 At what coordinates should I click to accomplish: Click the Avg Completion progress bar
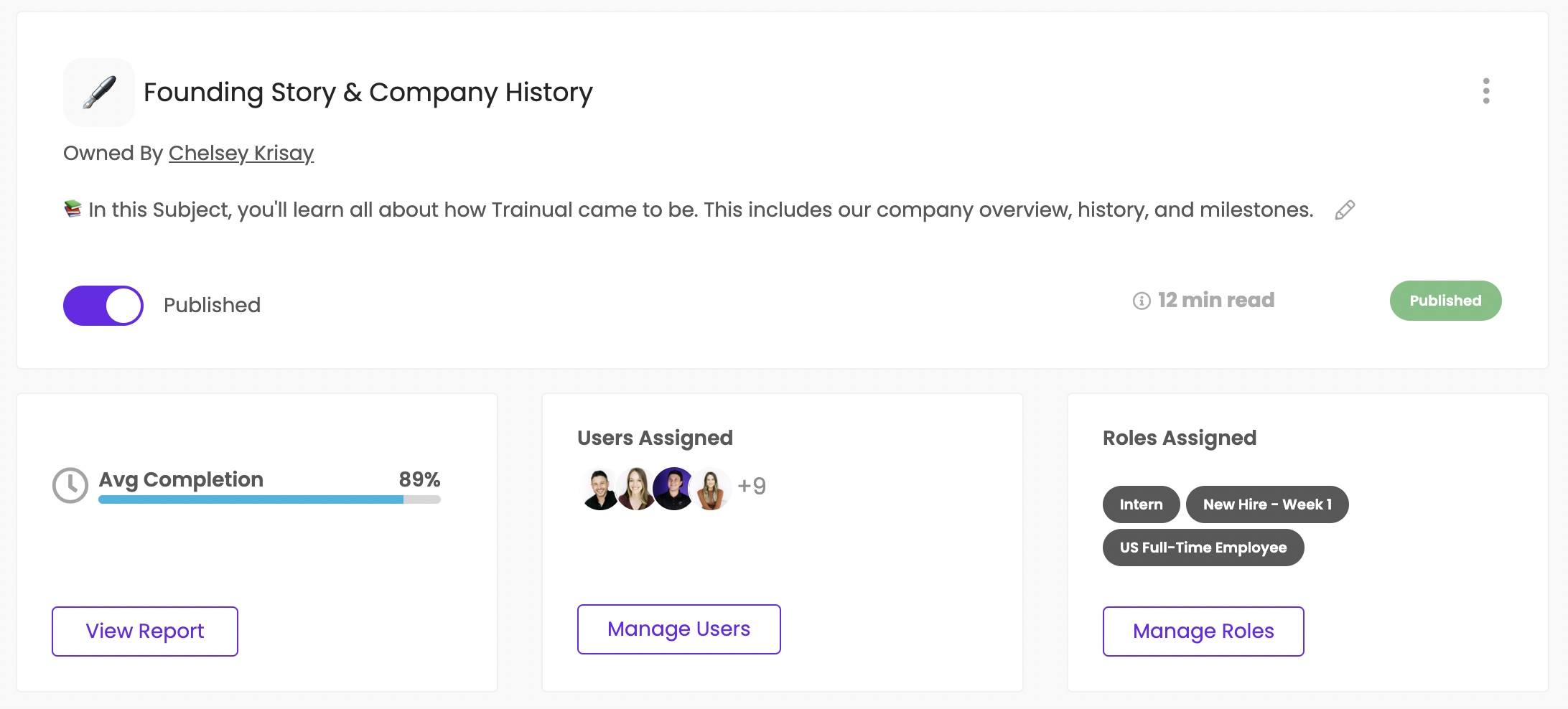tap(269, 499)
